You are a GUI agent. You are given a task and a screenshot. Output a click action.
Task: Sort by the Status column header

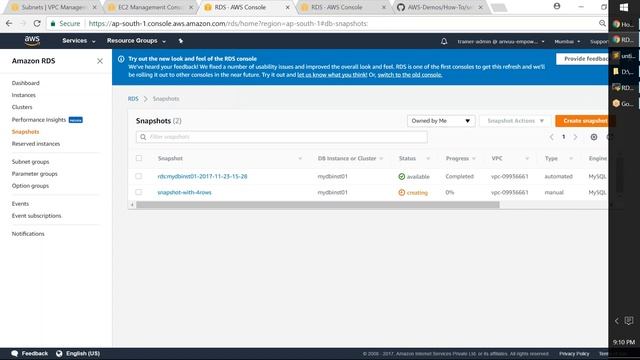(407, 158)
